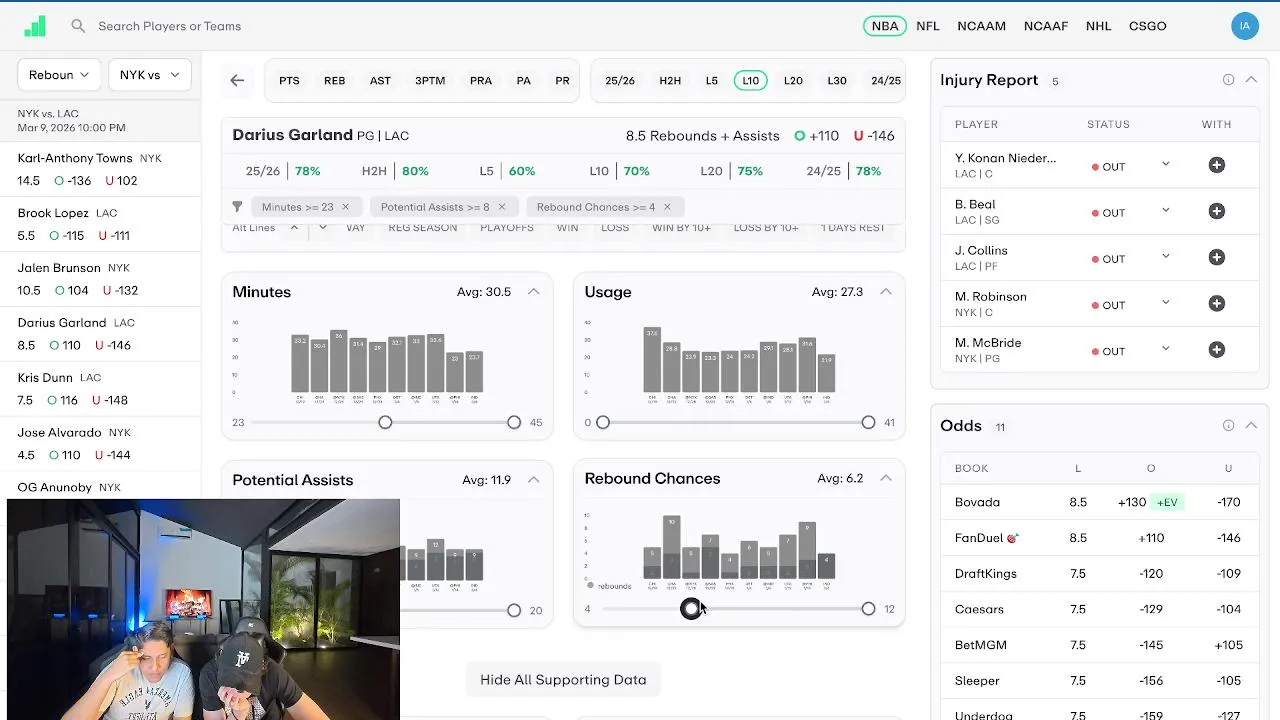
Task: Add J. Collins with plus icon
Action: tap(1217, 257)
